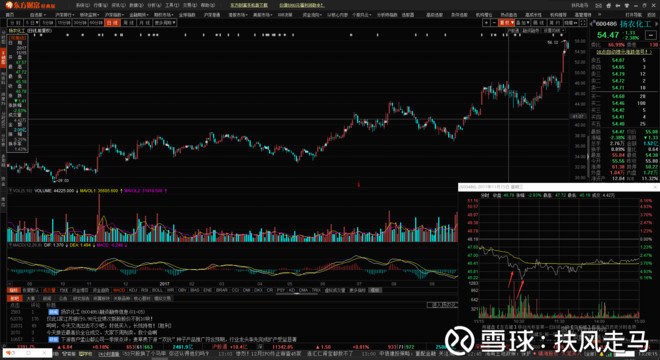Expand the 美股市场 dropdown
Image resolution: width=660 pixels, height=360 pixels.
point(263,15)
